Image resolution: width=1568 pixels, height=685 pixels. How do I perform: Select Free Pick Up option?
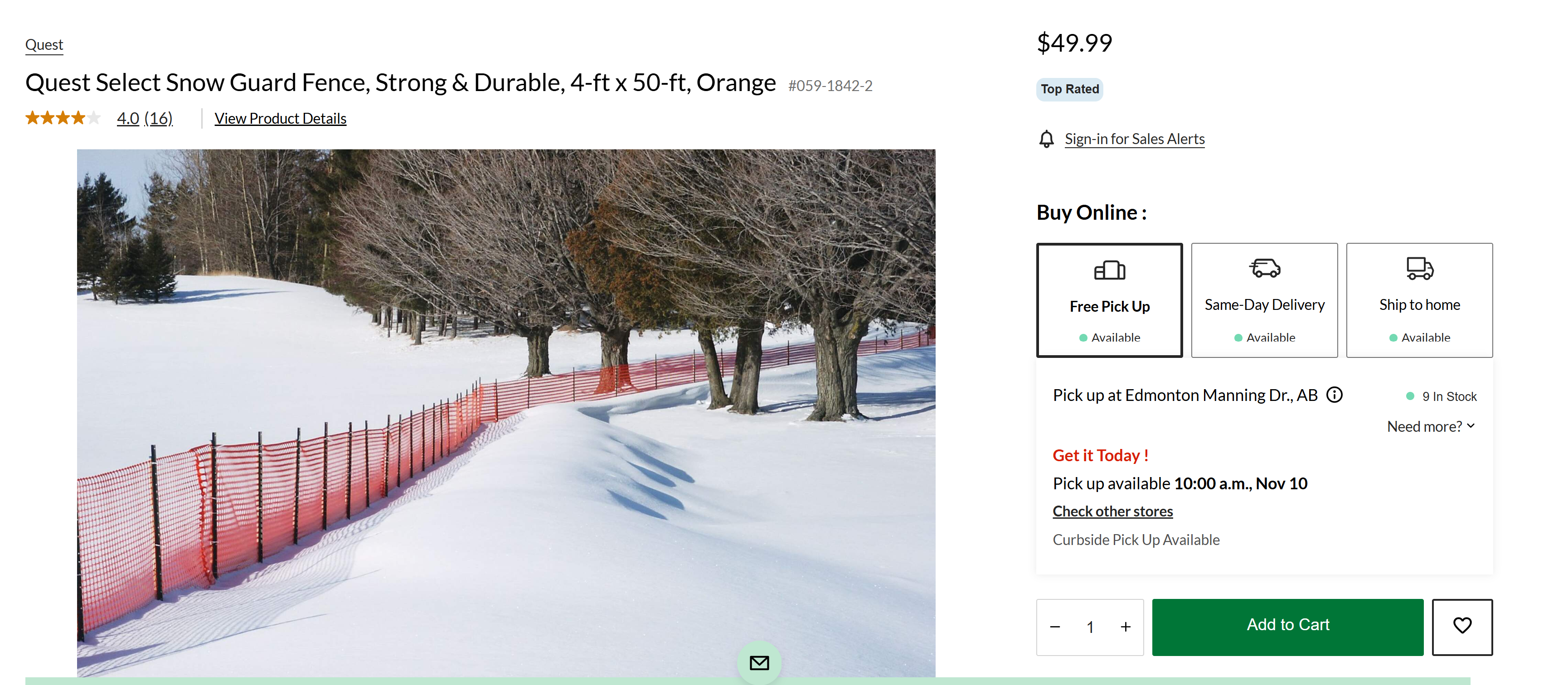click(1109, 300)
